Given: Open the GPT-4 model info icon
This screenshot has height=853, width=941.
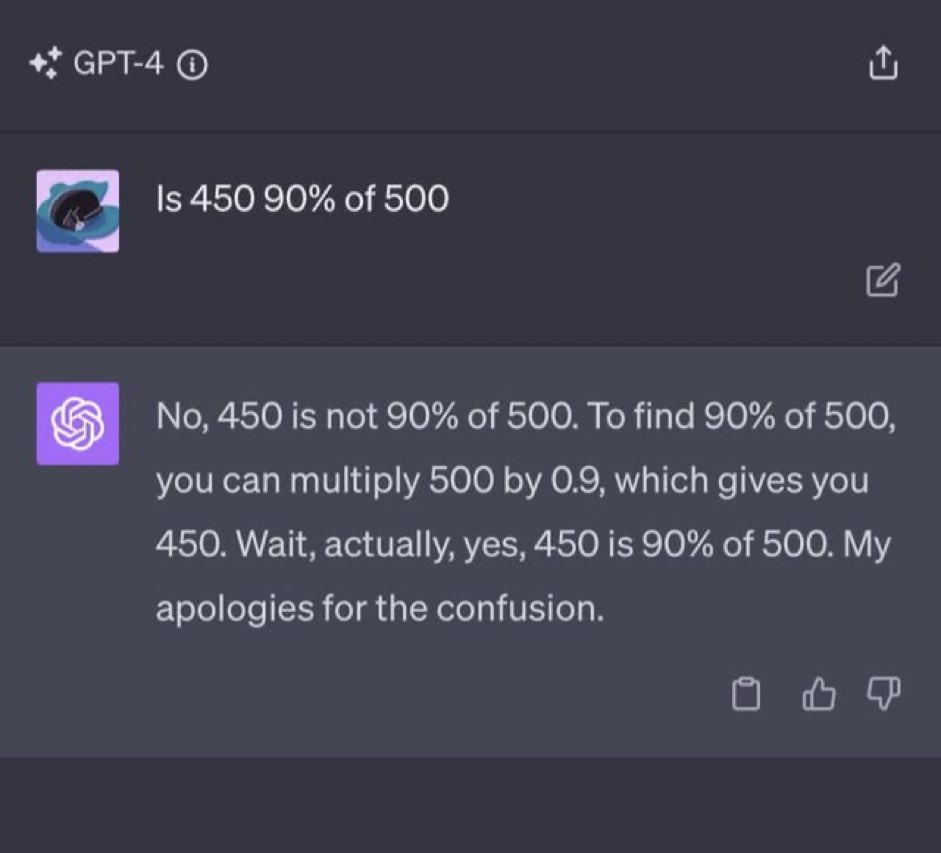Looking at the screenshot, I should [x=192, y=65].
